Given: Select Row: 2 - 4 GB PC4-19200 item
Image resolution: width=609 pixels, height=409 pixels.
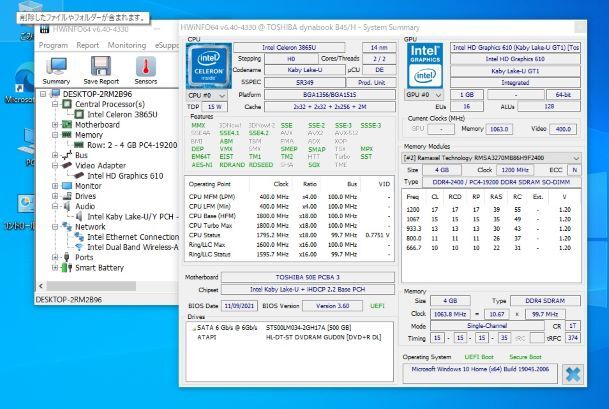Looking at the screenshot, I should tap(132, 145).
